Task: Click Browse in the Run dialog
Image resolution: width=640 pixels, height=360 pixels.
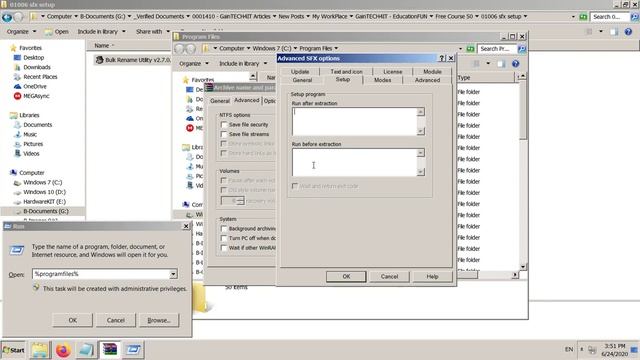Action: [159, 320]
